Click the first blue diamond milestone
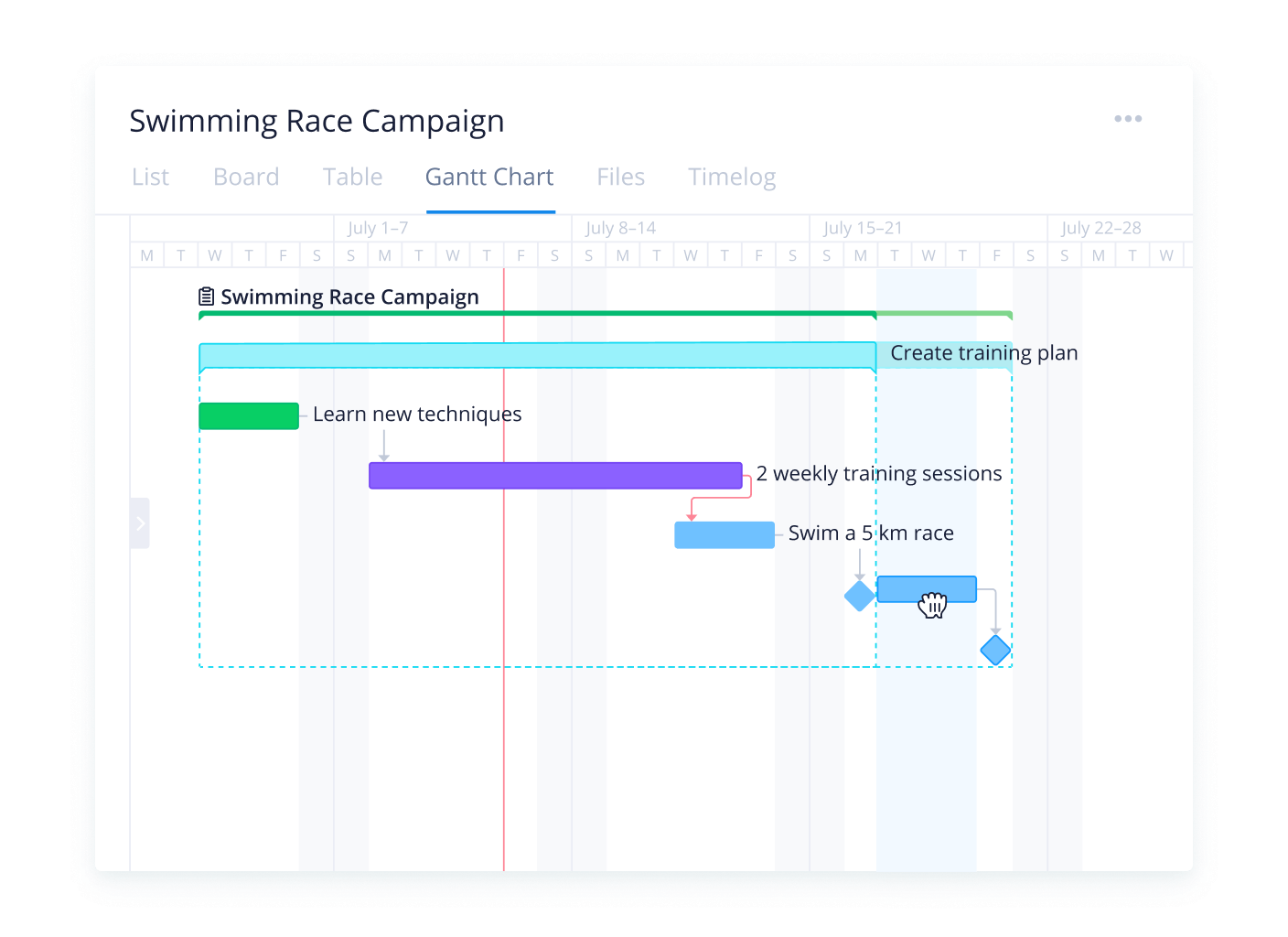 click(860, 596)
